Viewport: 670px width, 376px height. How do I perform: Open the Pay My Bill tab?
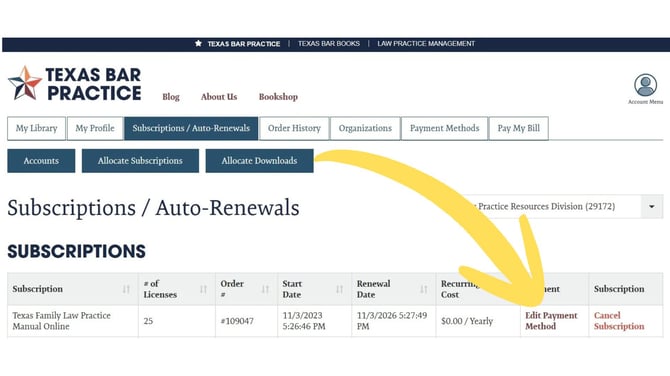pyautogui.click(x=518, y=128)
